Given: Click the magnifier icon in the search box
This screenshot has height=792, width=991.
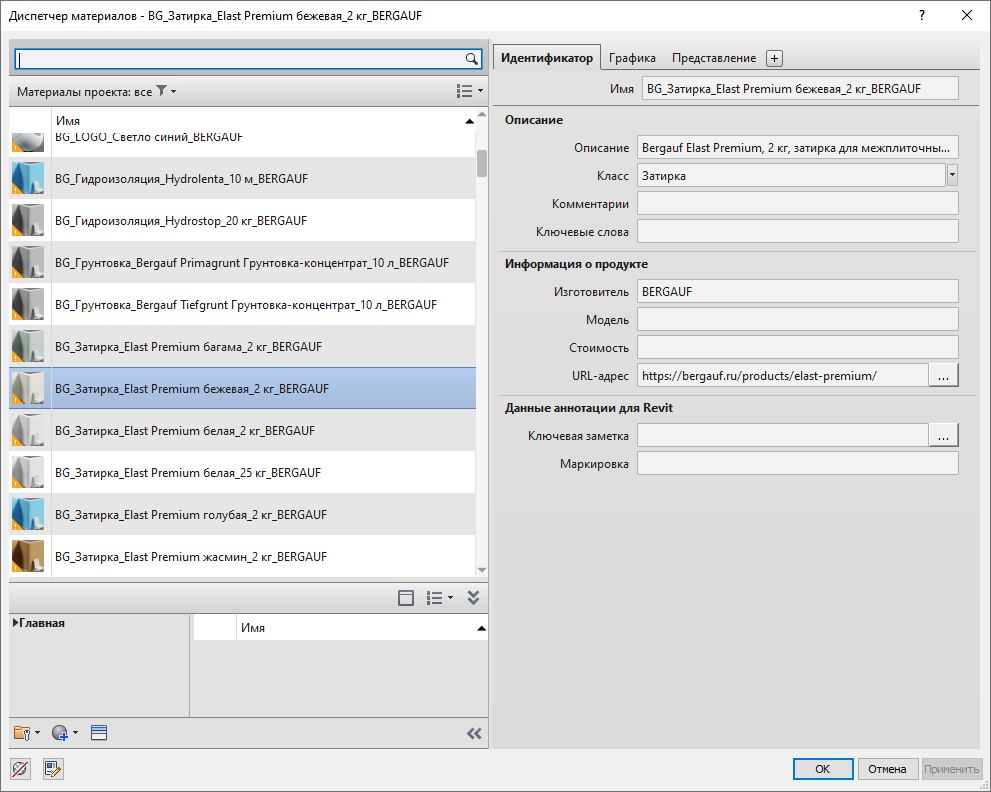Looking at the screenshot, I should [472, 59].
